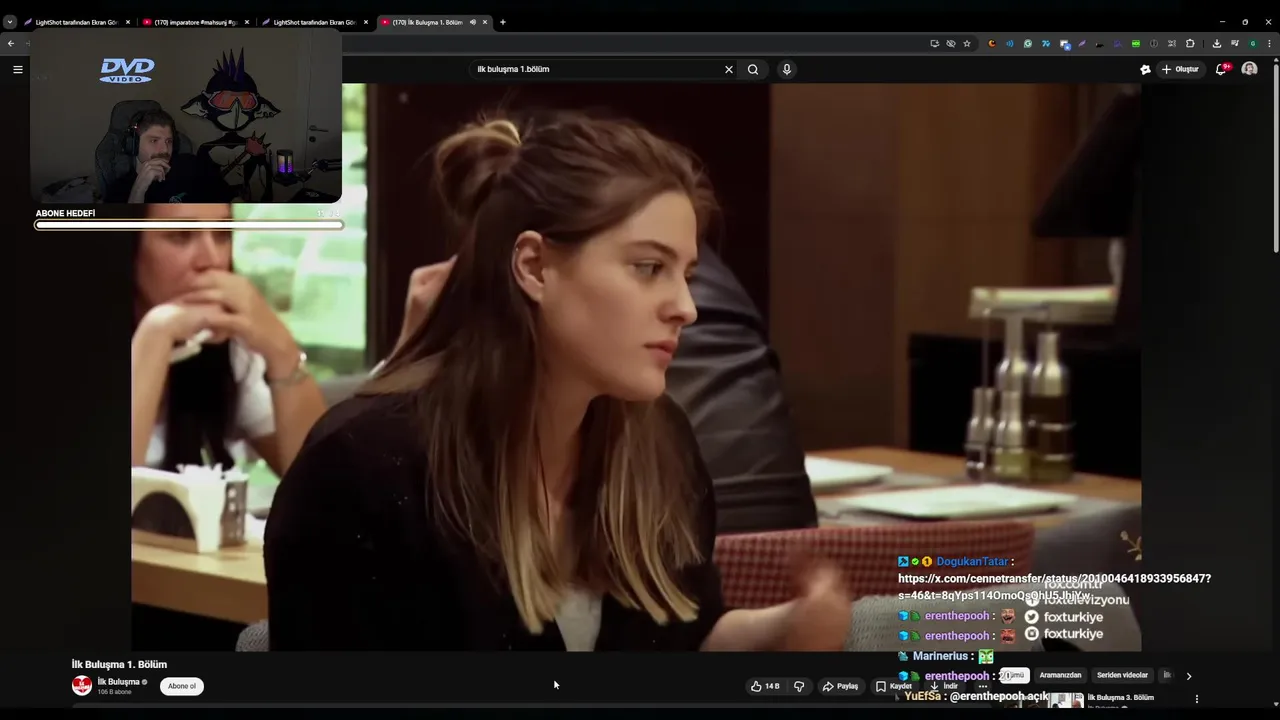The image size is (1280, 720).
Task: Click the 7TV extension icon
Action: [1046, 43]
